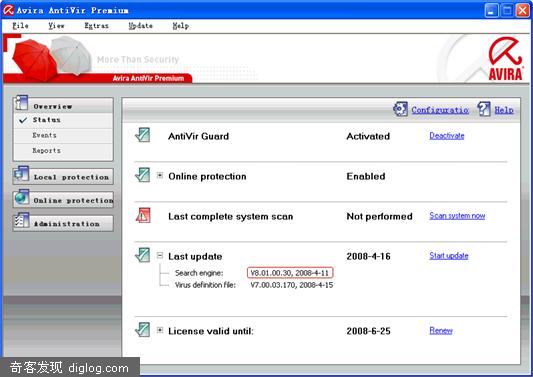The image size is (533, 377).
Task: Click the Deactivate link
Action: (447, 136)
